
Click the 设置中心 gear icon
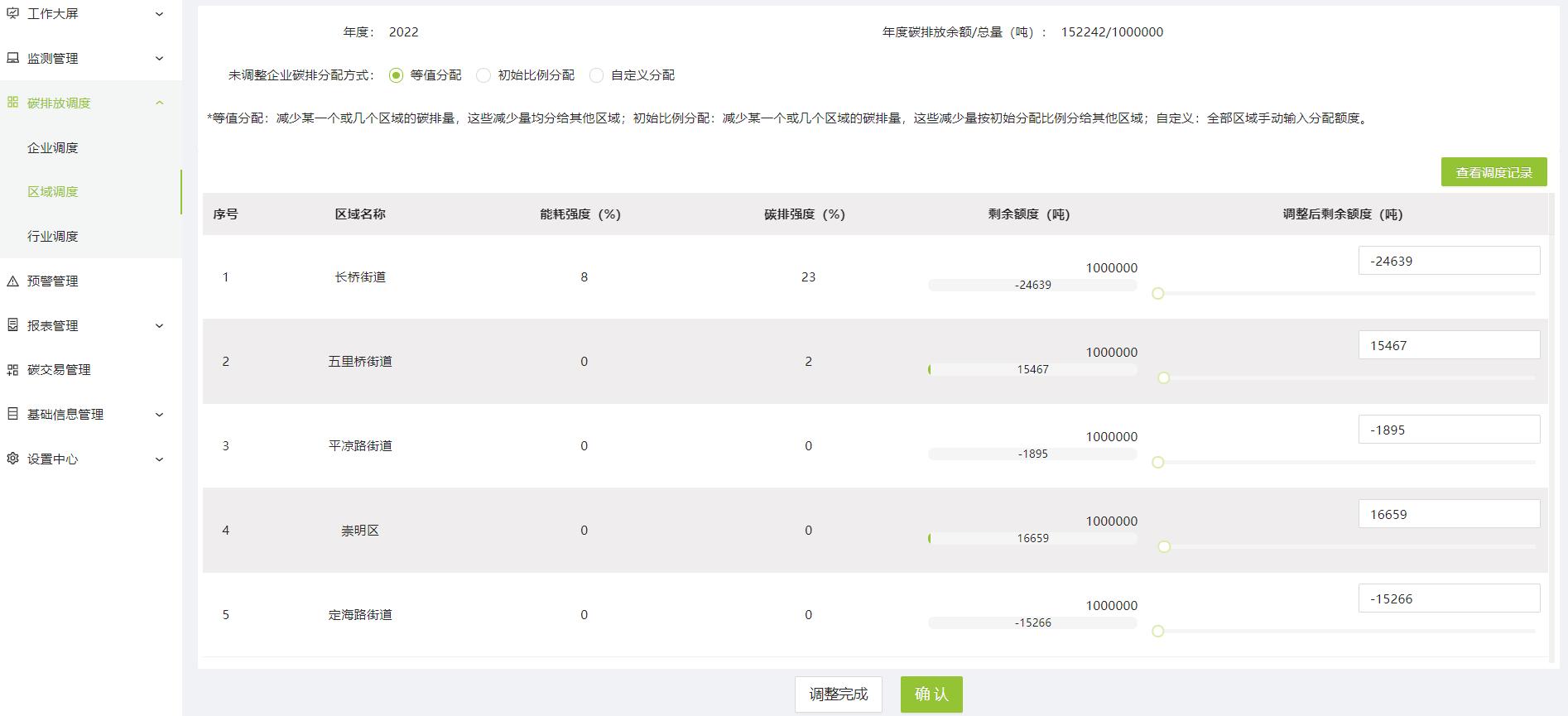[12, 459]
